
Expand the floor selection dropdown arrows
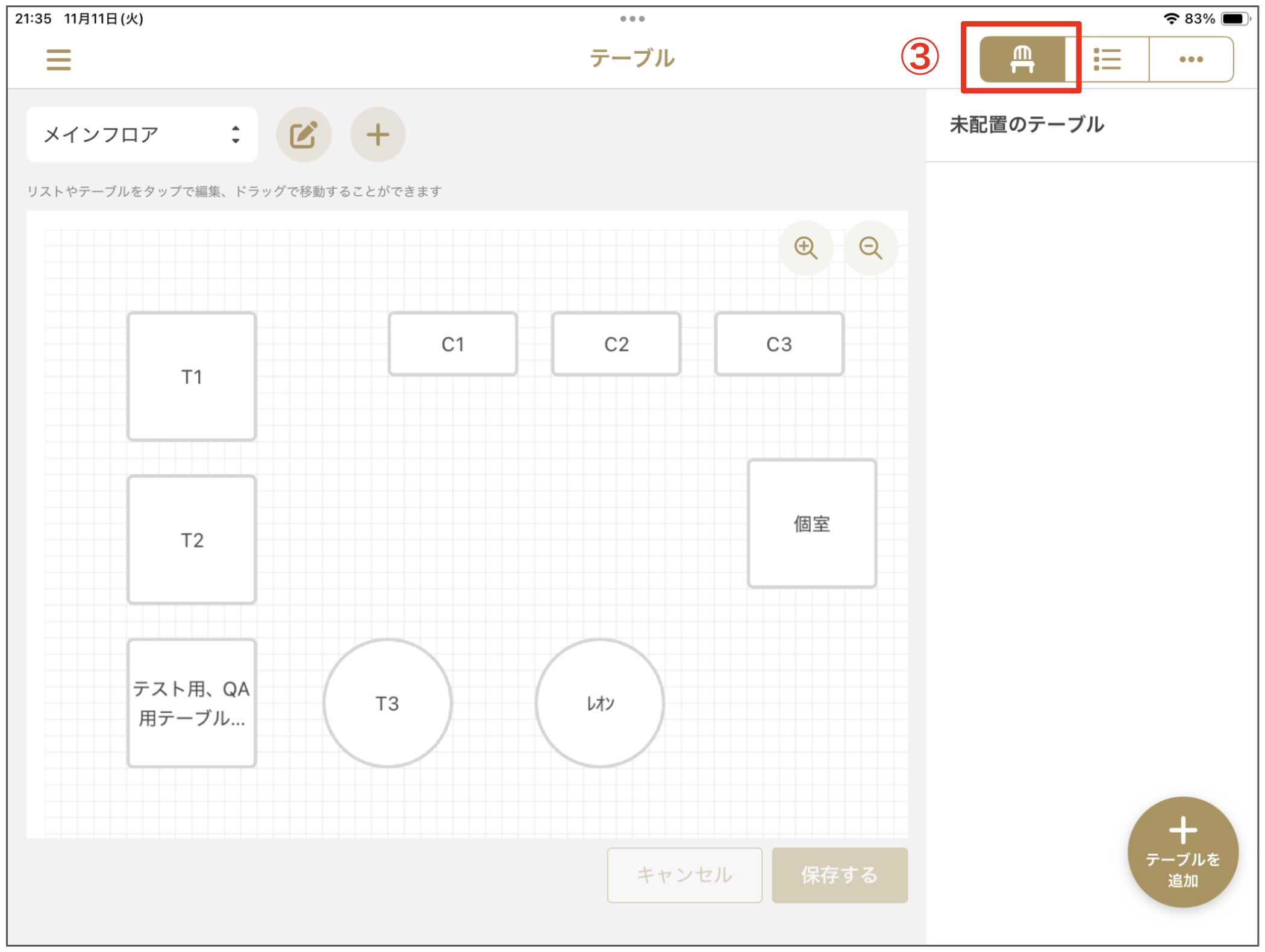235,134
